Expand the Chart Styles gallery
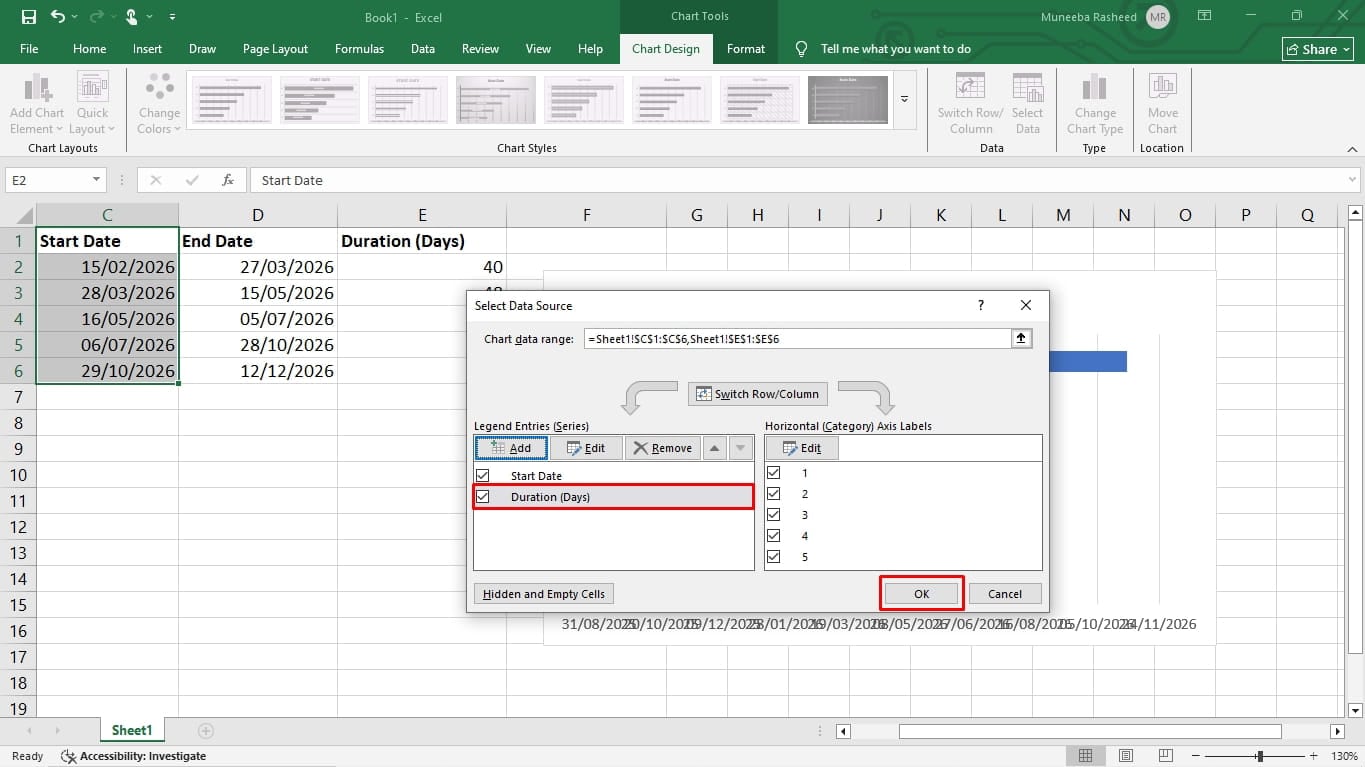The image size is (1365, 767). [905, 99]
